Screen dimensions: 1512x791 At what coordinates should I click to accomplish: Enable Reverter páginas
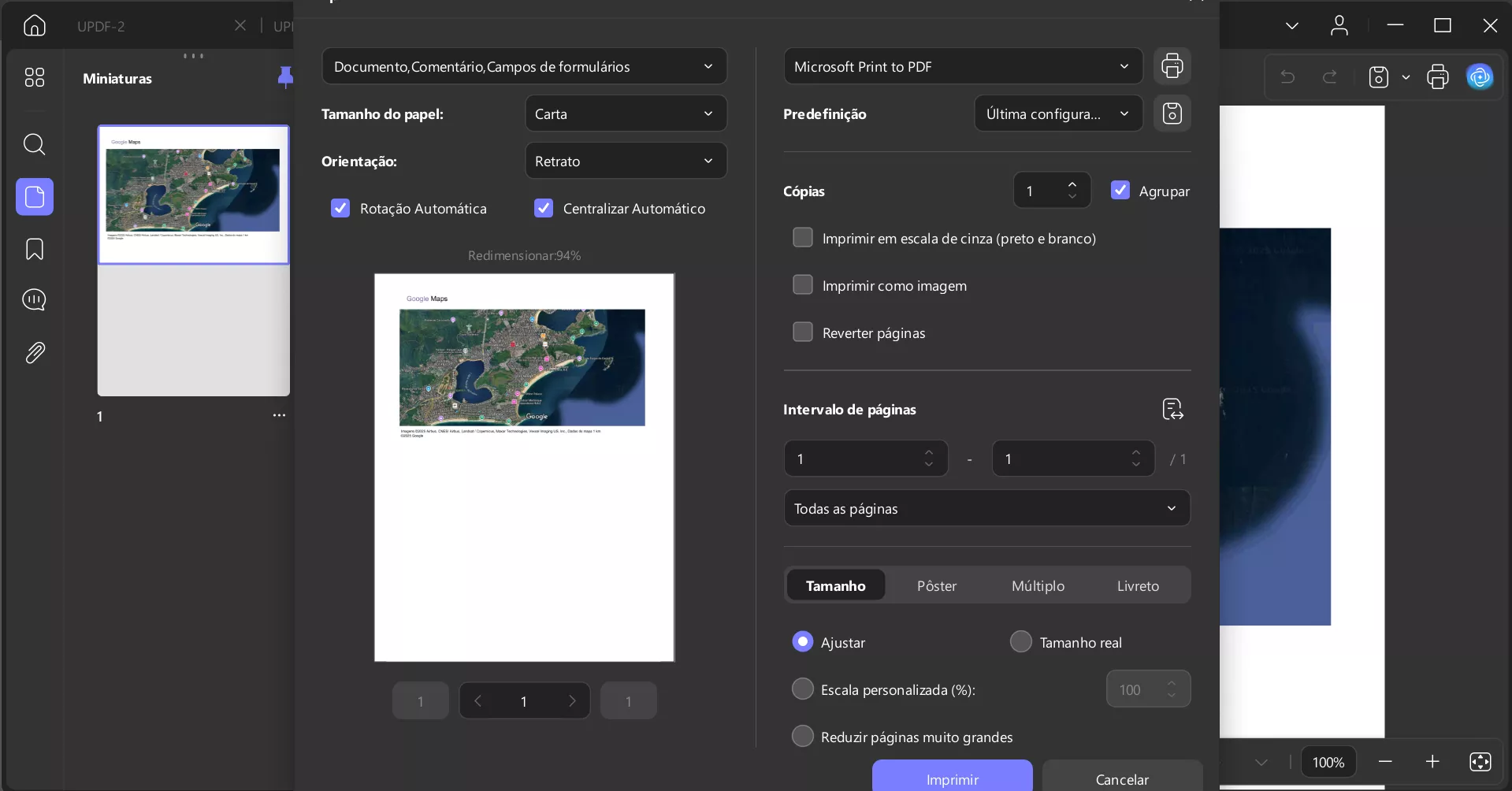point(803,332)
